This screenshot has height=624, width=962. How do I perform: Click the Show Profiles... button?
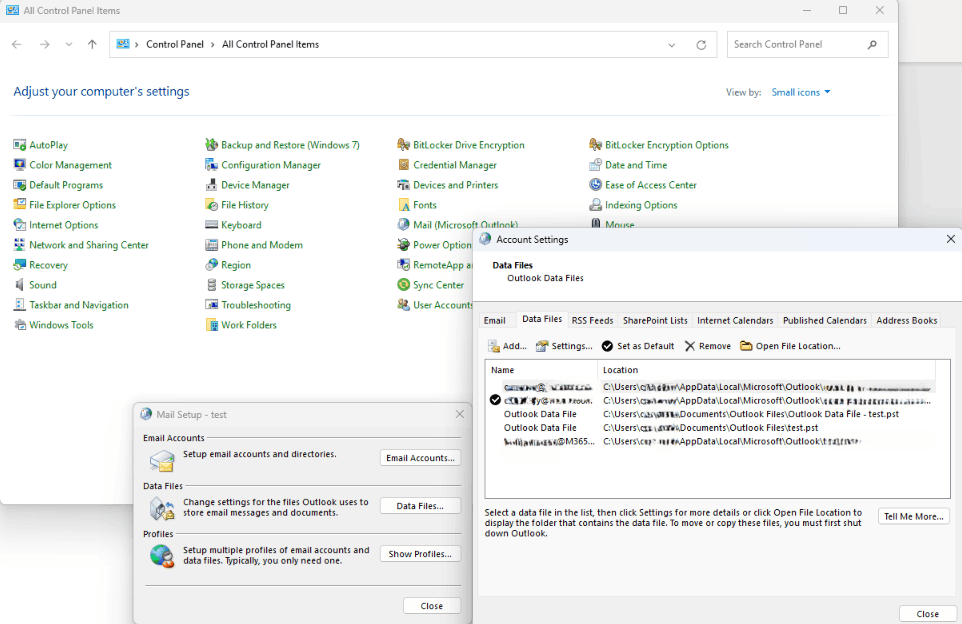click(x=420, y=553)
